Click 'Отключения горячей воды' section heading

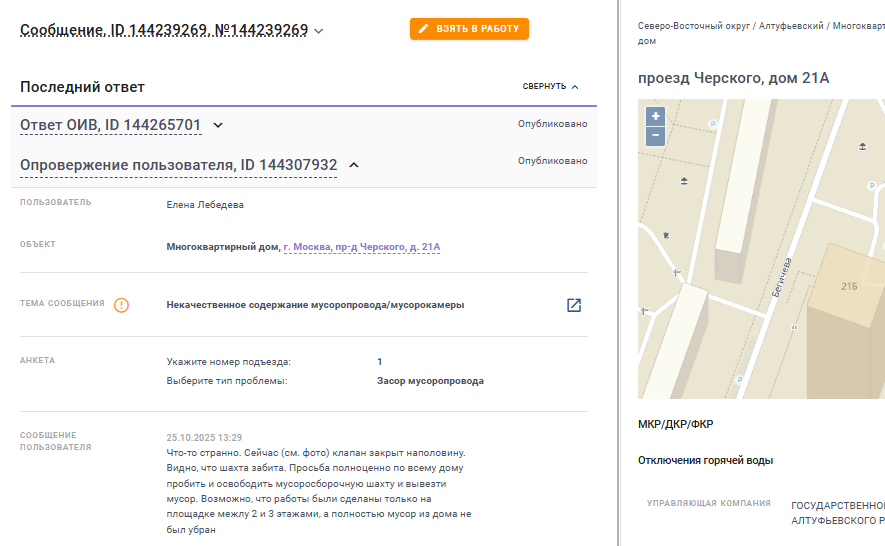pos(705,460)
